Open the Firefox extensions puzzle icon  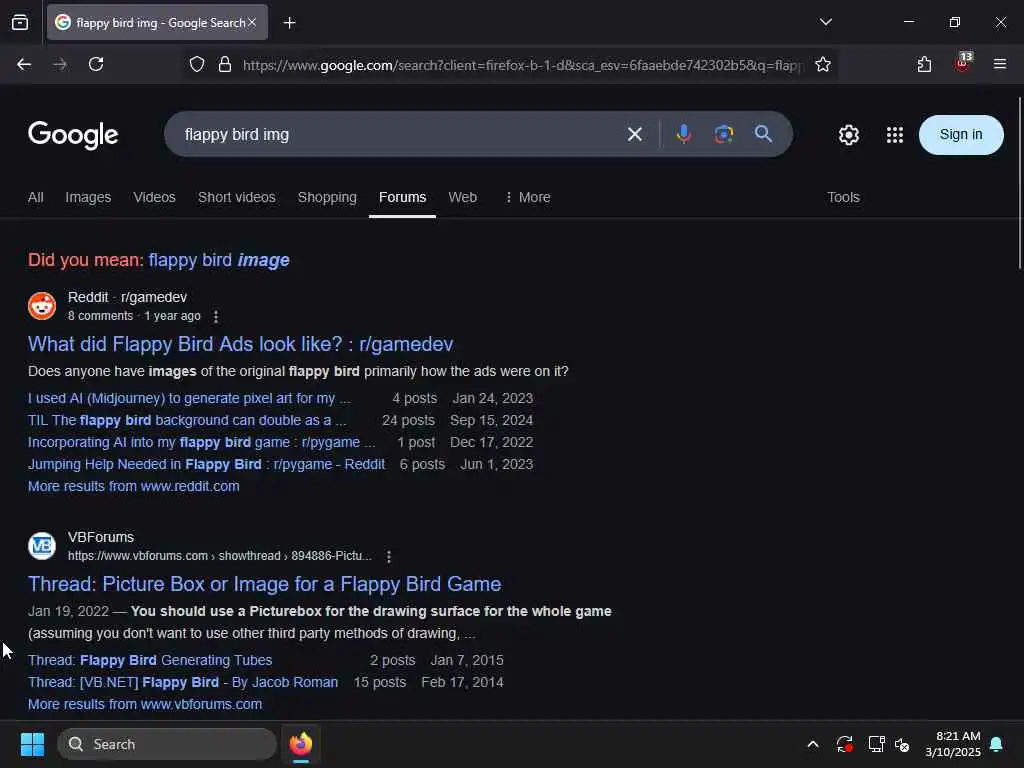tap(924, 65)
